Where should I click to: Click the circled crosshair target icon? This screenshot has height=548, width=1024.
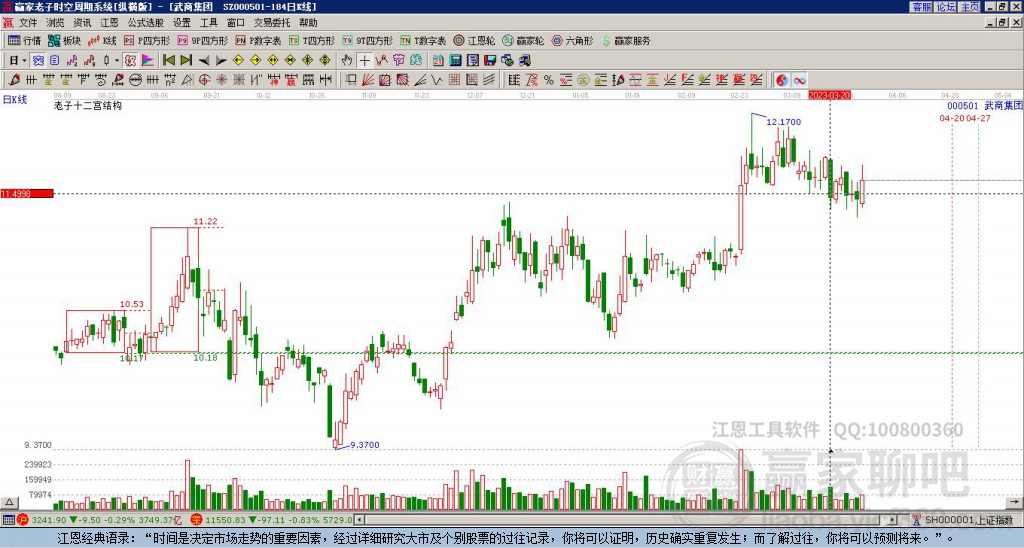204,80
